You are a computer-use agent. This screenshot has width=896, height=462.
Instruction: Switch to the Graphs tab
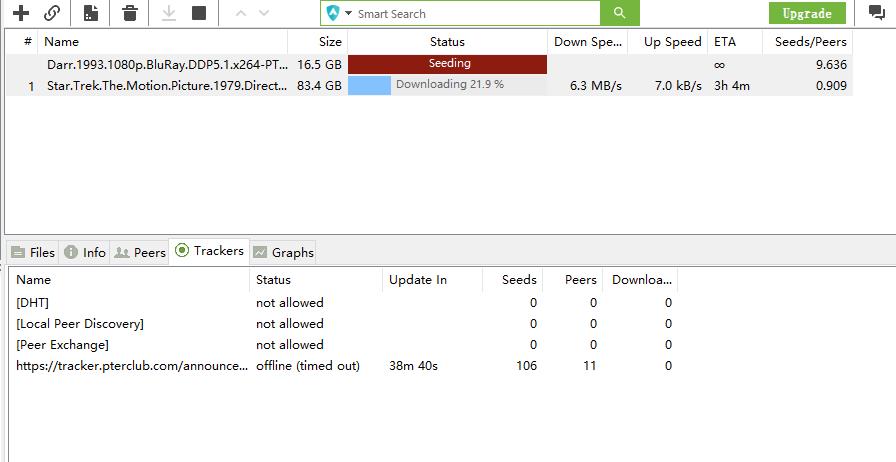pos(283,252)
